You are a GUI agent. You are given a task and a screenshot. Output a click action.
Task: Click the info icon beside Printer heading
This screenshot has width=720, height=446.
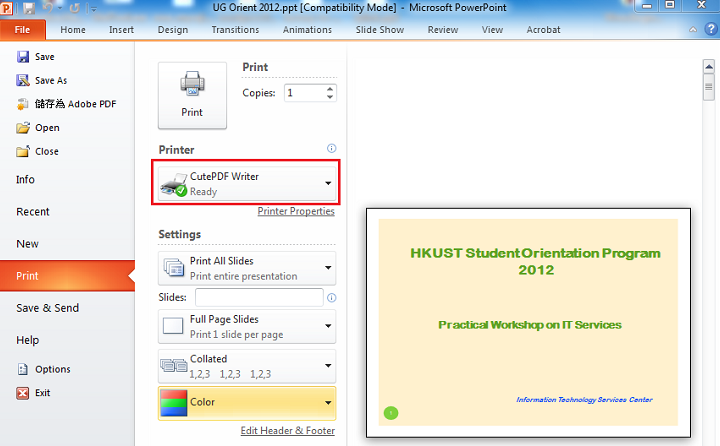point(331,148)
